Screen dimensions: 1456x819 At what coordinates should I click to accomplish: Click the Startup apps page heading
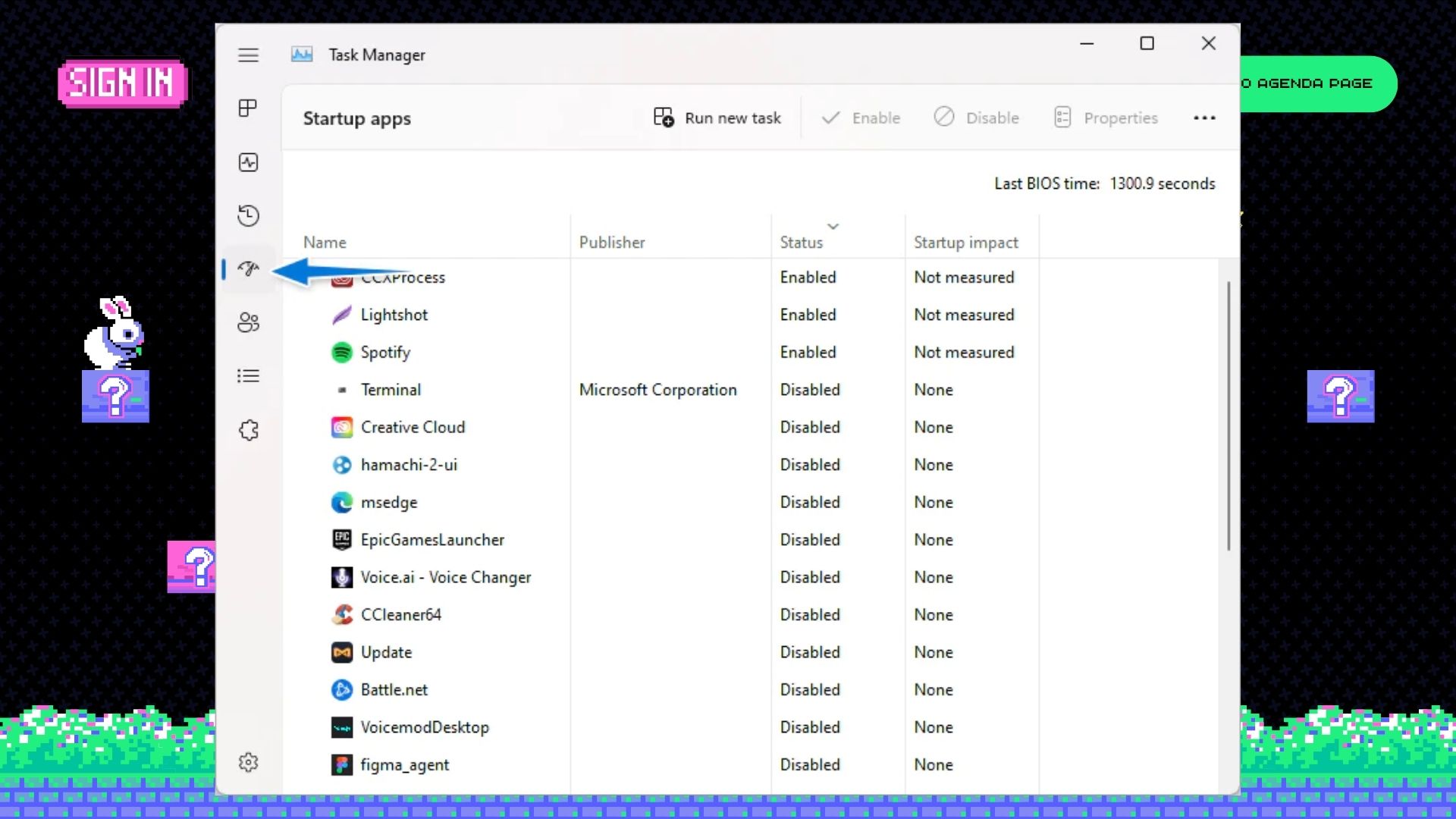pyautogui.click(x=356, y=119)
